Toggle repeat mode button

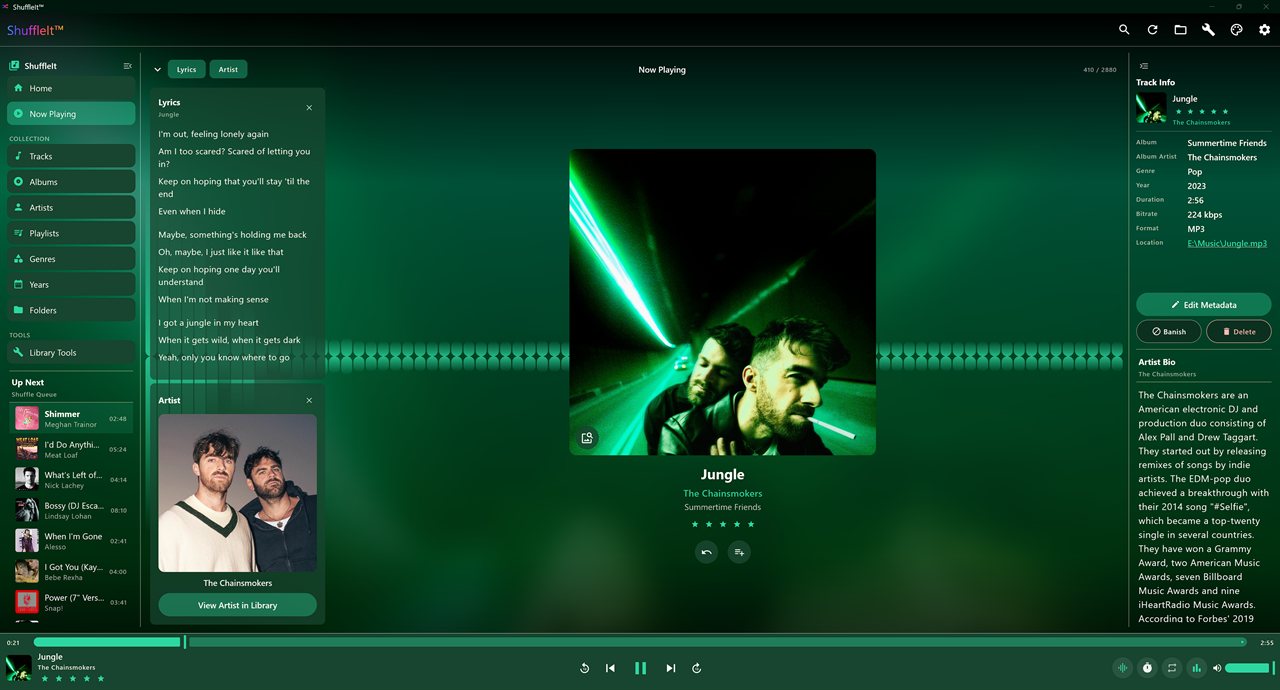click(1172, 668)
